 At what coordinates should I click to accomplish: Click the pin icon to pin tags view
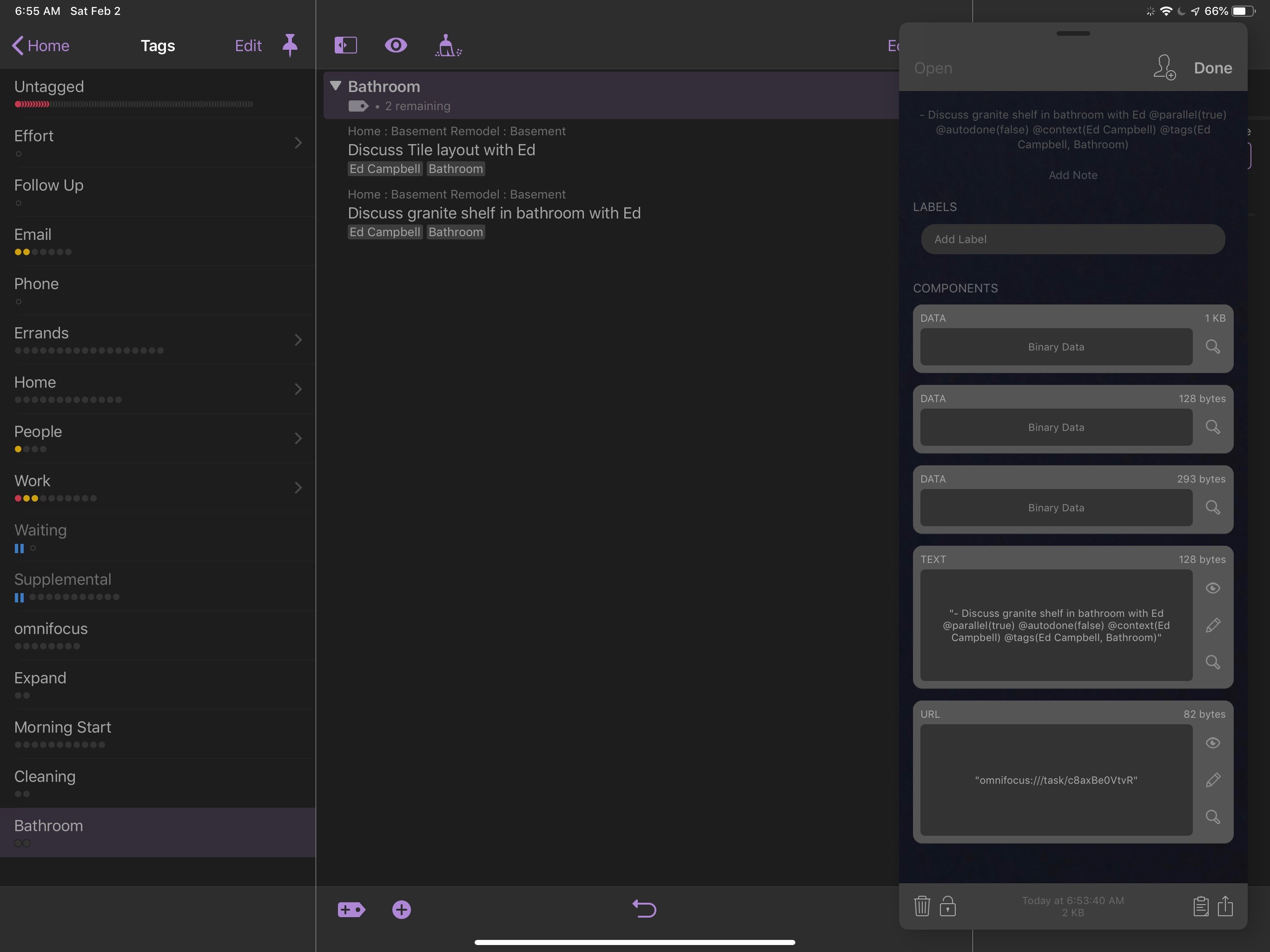[290, 45]
